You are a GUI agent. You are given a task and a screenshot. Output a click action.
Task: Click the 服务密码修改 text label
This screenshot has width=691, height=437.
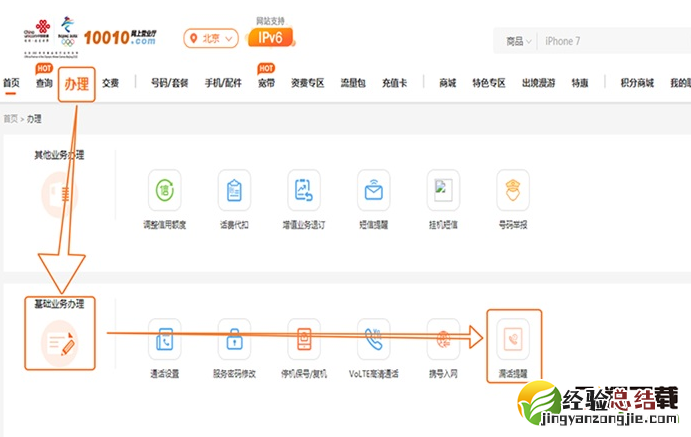pyautogui.click(x=234, y=374)
